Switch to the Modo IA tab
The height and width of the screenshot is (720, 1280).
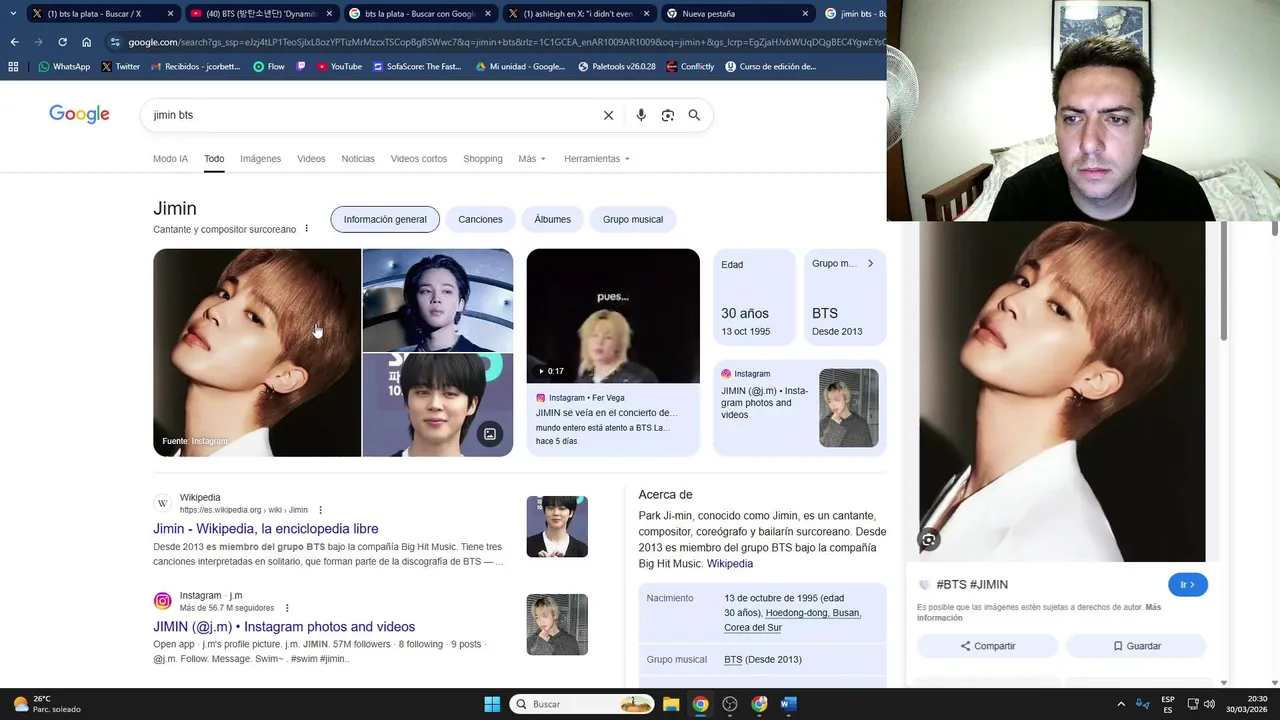point(170,159)
